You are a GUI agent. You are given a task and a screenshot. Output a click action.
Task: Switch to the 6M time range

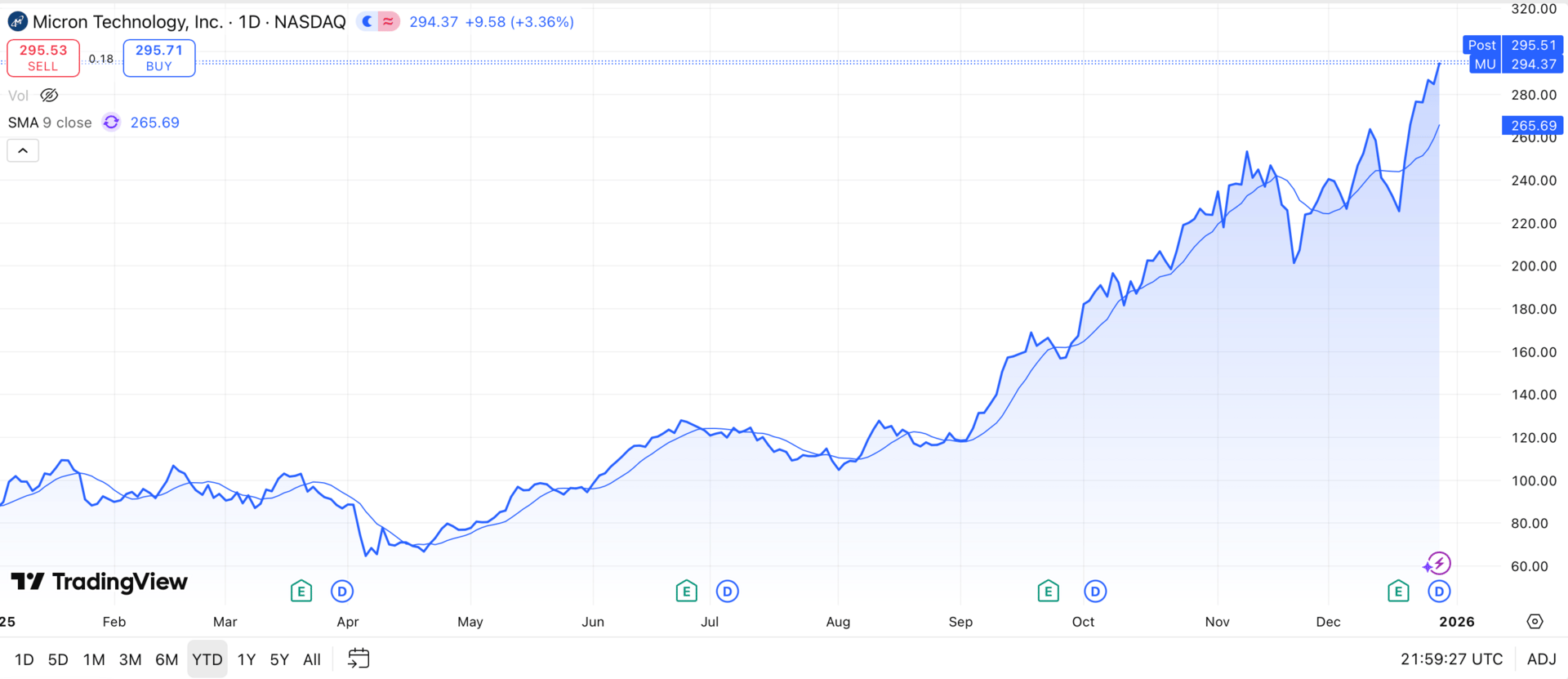167,659
